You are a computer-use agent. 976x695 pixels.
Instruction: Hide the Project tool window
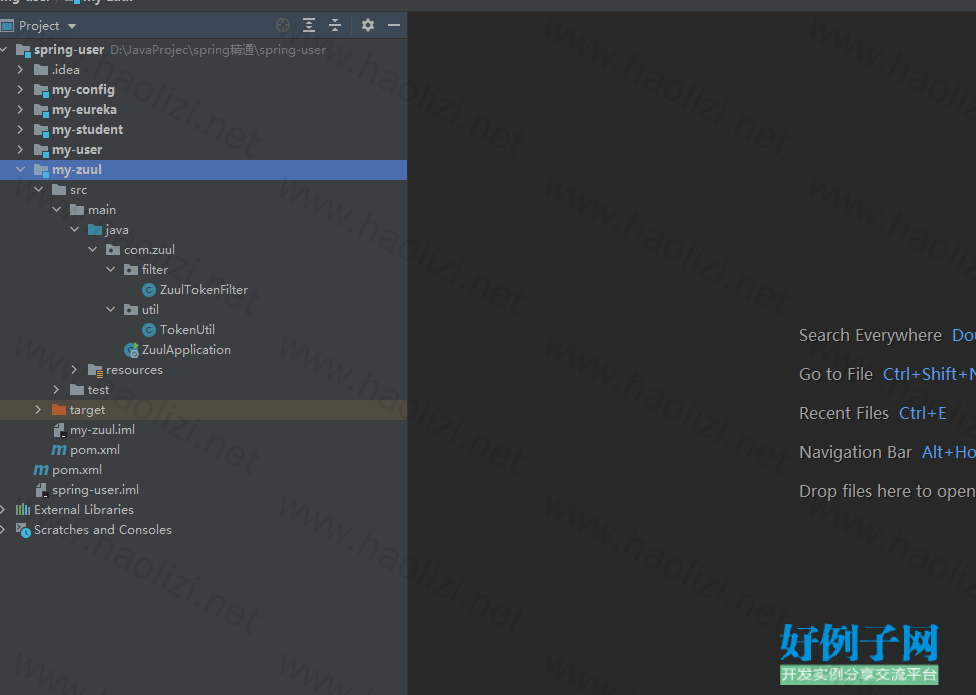pos(394,25)
